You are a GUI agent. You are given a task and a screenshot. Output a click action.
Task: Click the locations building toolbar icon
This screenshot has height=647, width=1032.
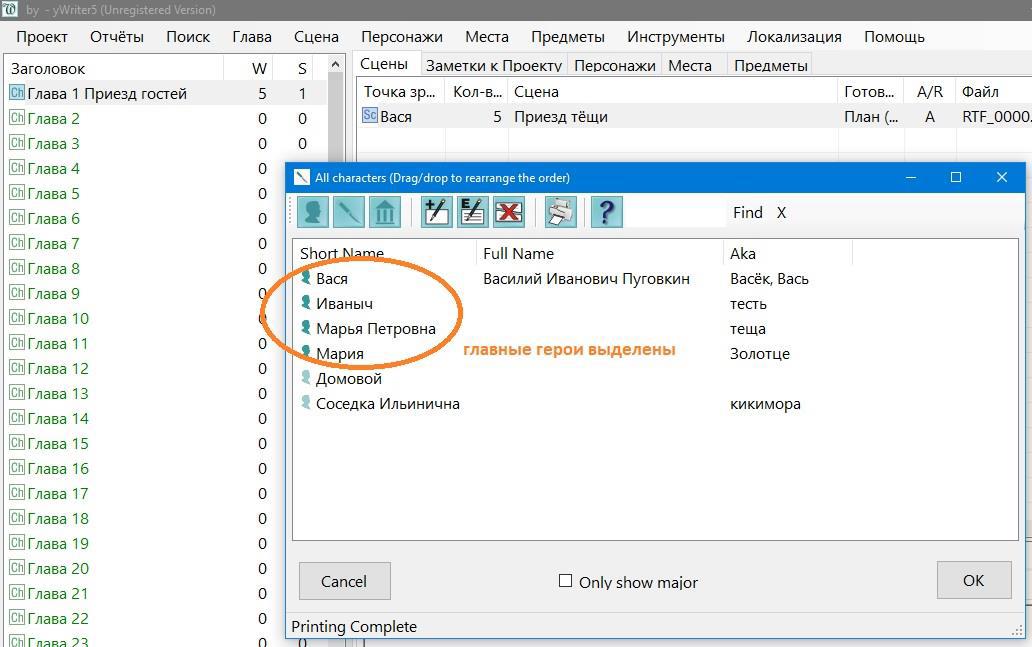(x=385, y=212)
